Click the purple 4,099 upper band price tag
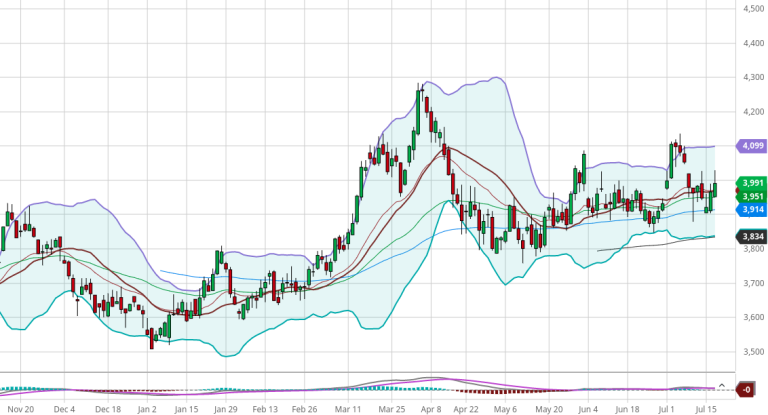 point(751,146)
